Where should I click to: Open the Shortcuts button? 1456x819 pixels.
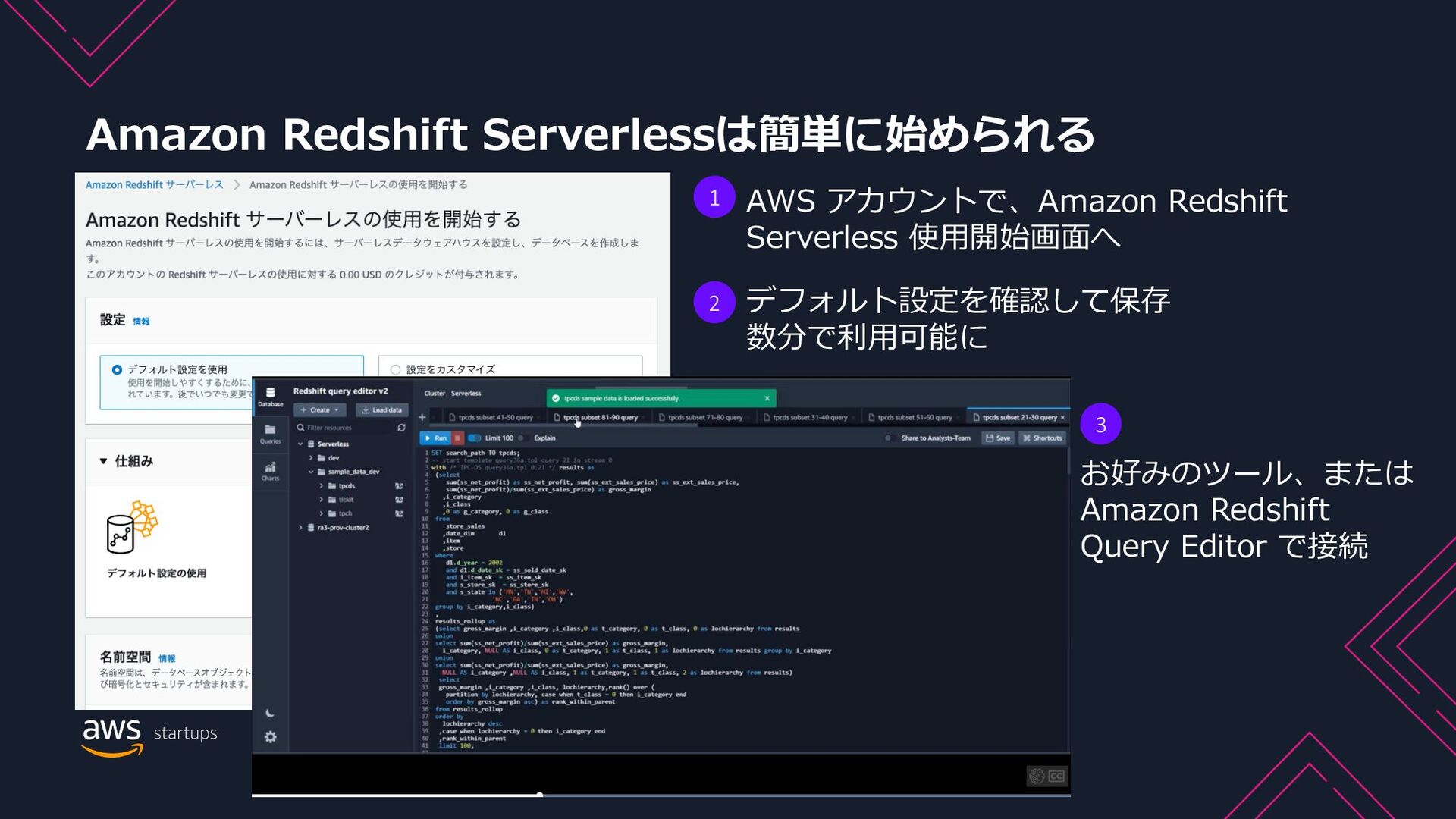pos(1043,438)
